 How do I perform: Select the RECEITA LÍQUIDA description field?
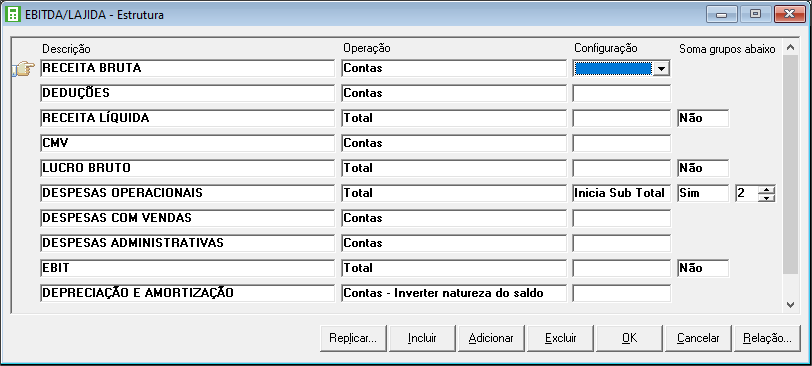[x=187, y=118]
